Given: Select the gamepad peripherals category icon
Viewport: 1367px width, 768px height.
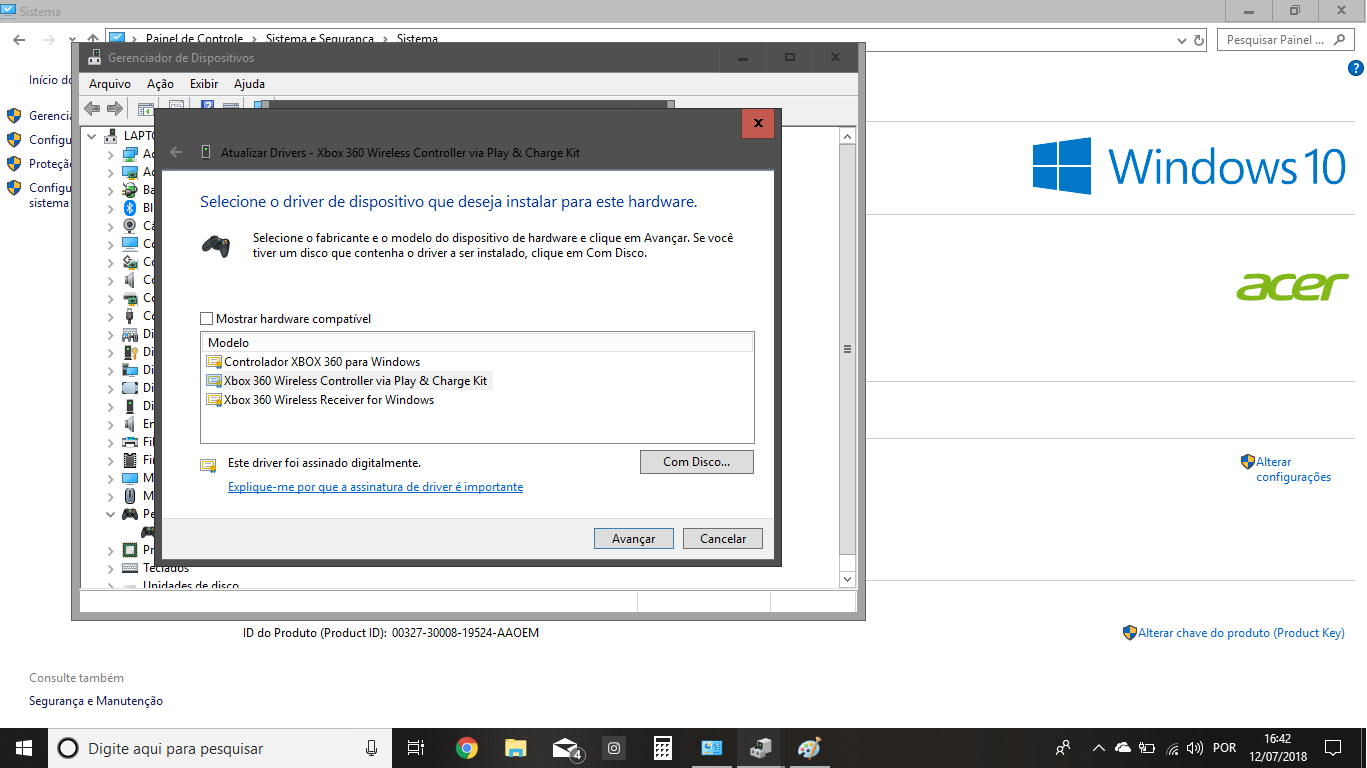Looking at the screenshot, I should click(x=129, y=514).
